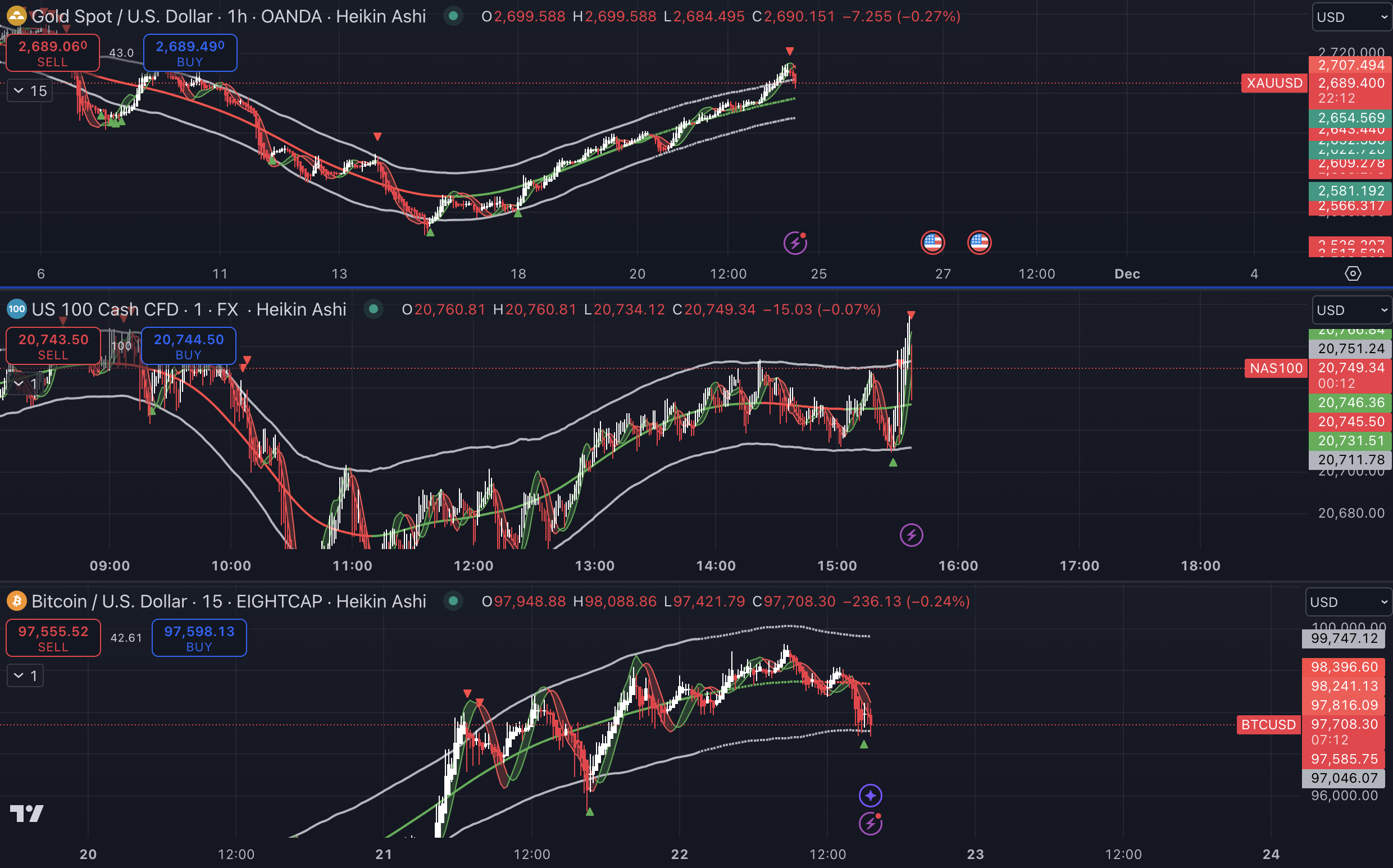The height and width of the screenshot is (868, 1393).
Task: Click the green buy signal arrow below latest Bitcoin candle
Action: click(x=863, y=744)
